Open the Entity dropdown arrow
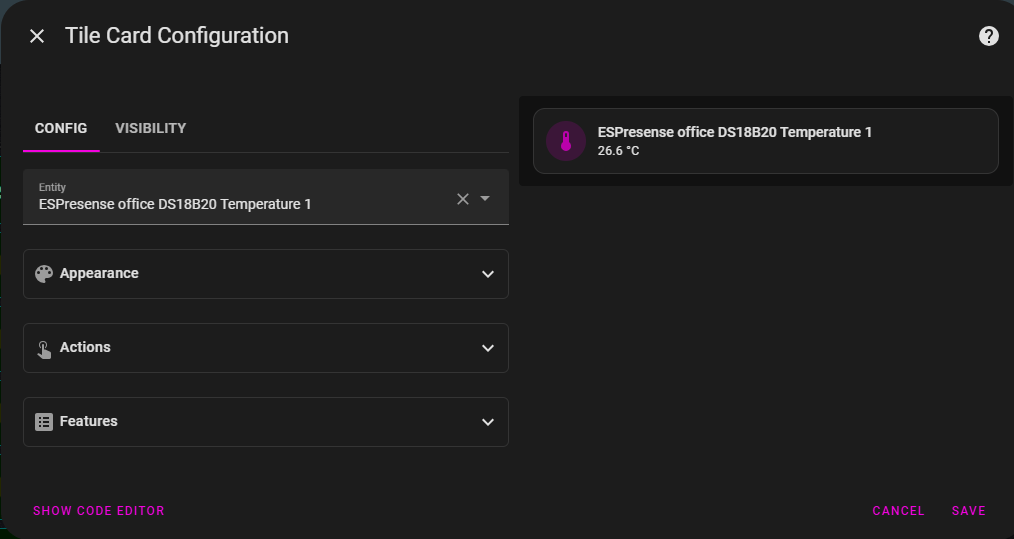This screenshot has width=1014, height=539. 485,198
